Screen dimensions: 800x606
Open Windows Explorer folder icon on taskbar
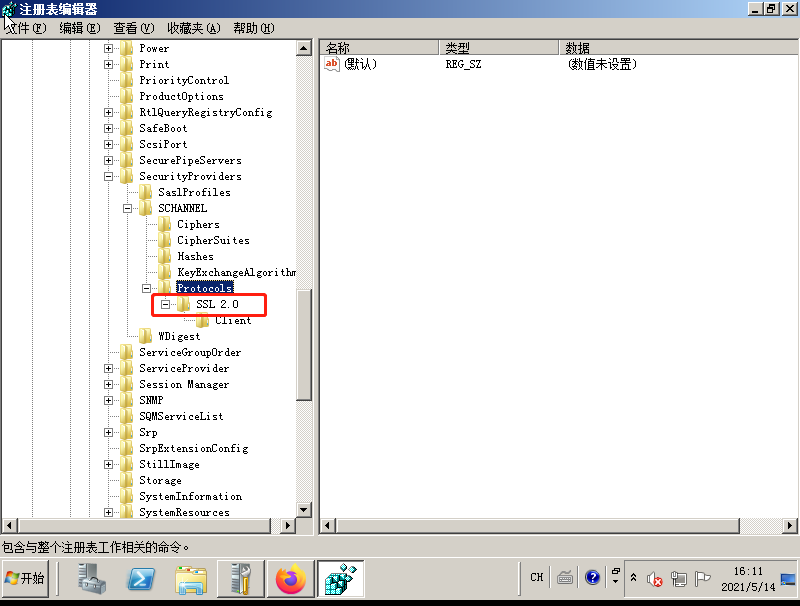pos(190,578)
